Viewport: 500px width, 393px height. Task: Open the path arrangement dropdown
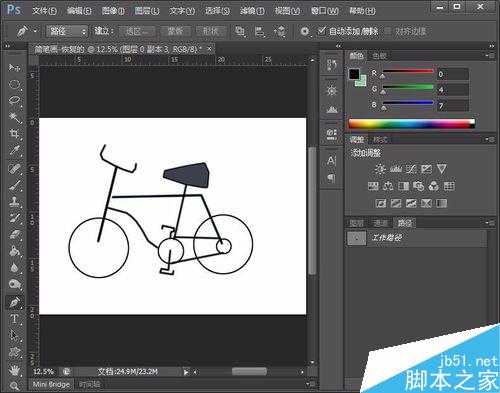280,32
